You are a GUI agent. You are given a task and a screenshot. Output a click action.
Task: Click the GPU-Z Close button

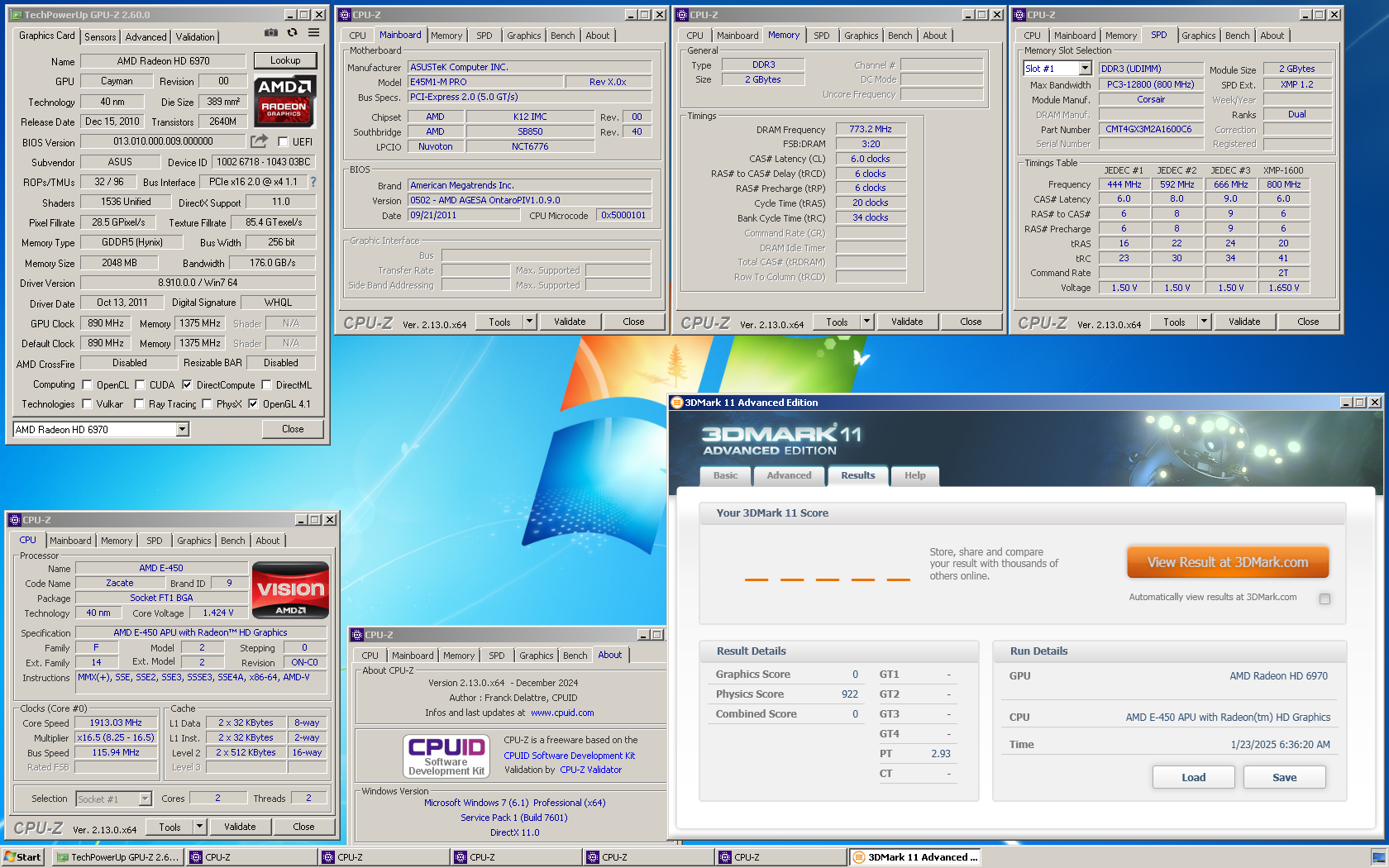[x=293, y=429]
